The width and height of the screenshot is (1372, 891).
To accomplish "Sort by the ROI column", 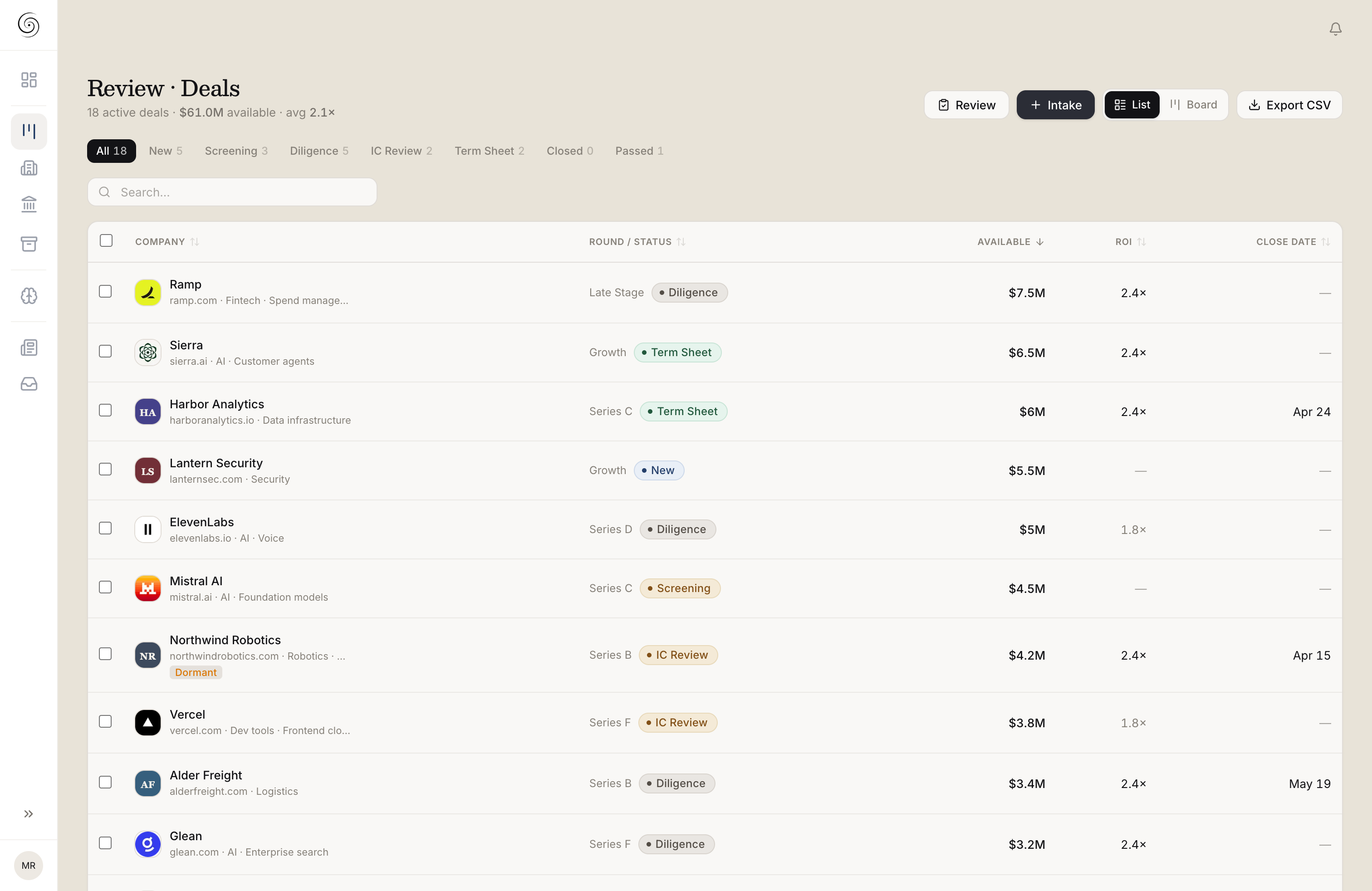I will coord(1130,241).
